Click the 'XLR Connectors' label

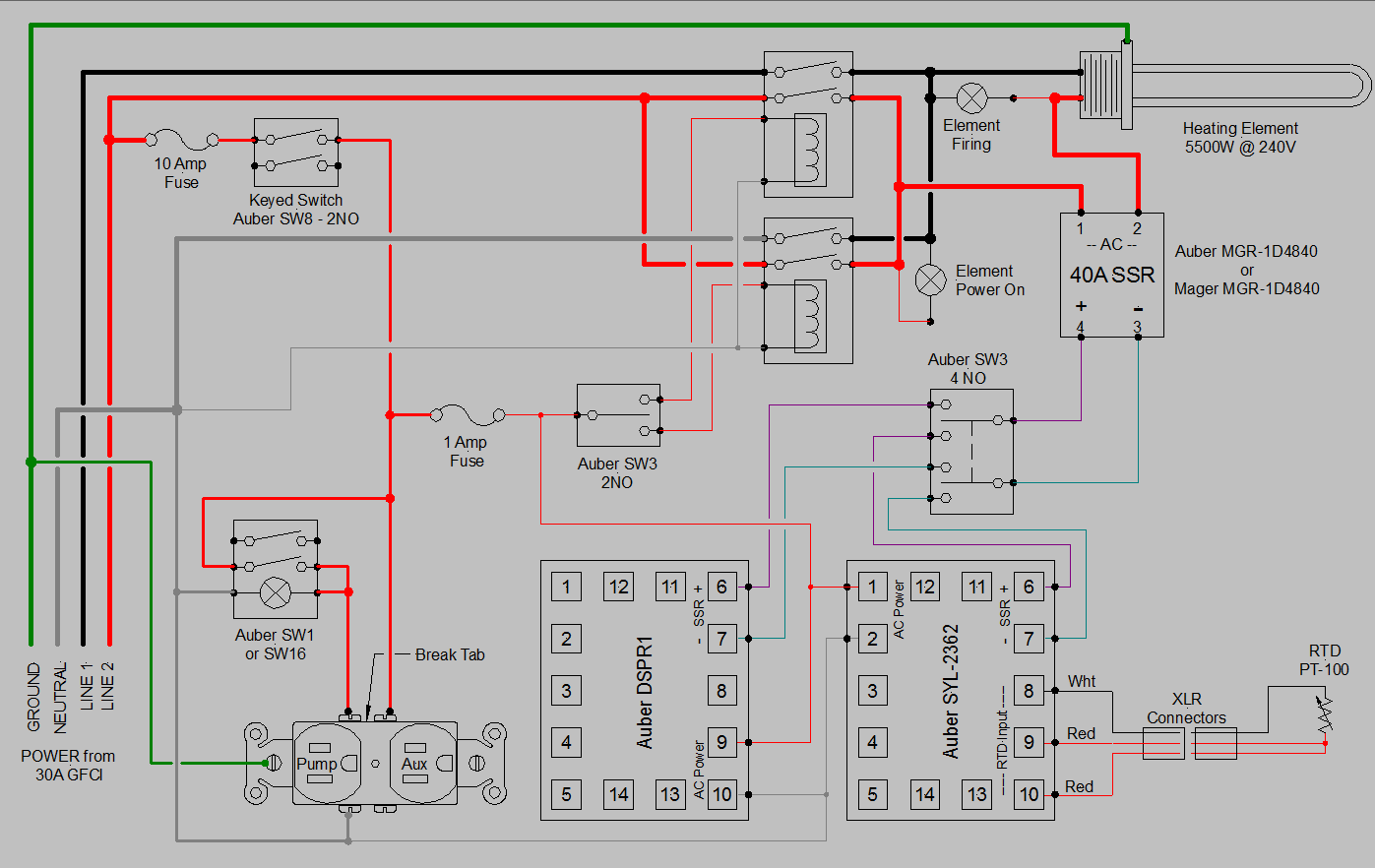coord(1187,709)
